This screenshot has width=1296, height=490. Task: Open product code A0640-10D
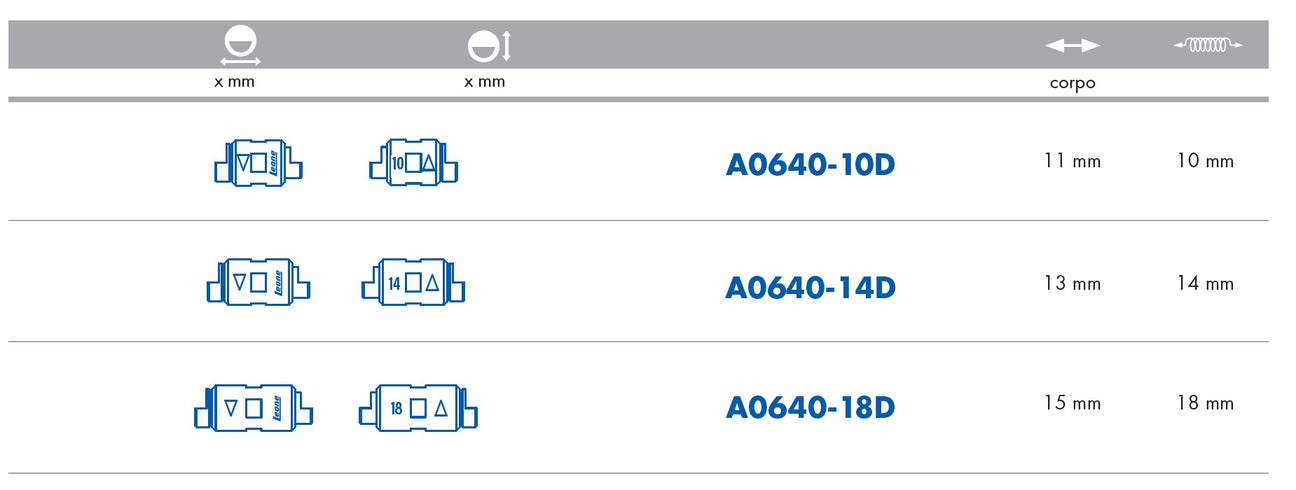click(810, 165)
